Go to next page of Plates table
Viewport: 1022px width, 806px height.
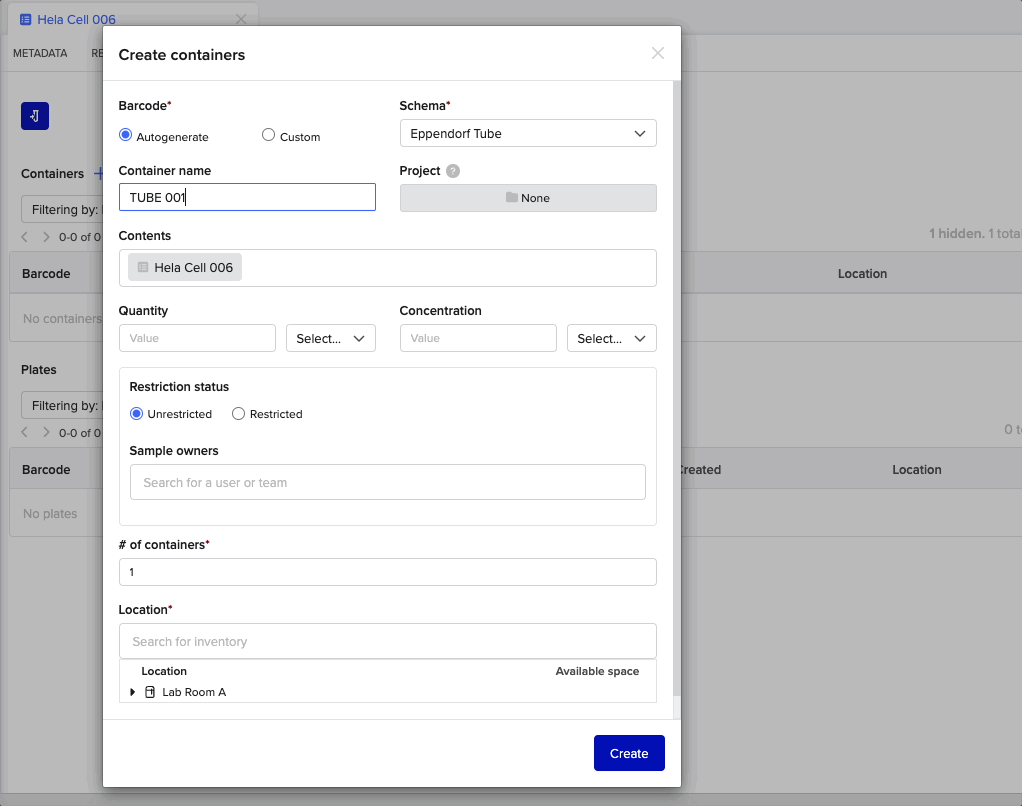pos(46,433)
